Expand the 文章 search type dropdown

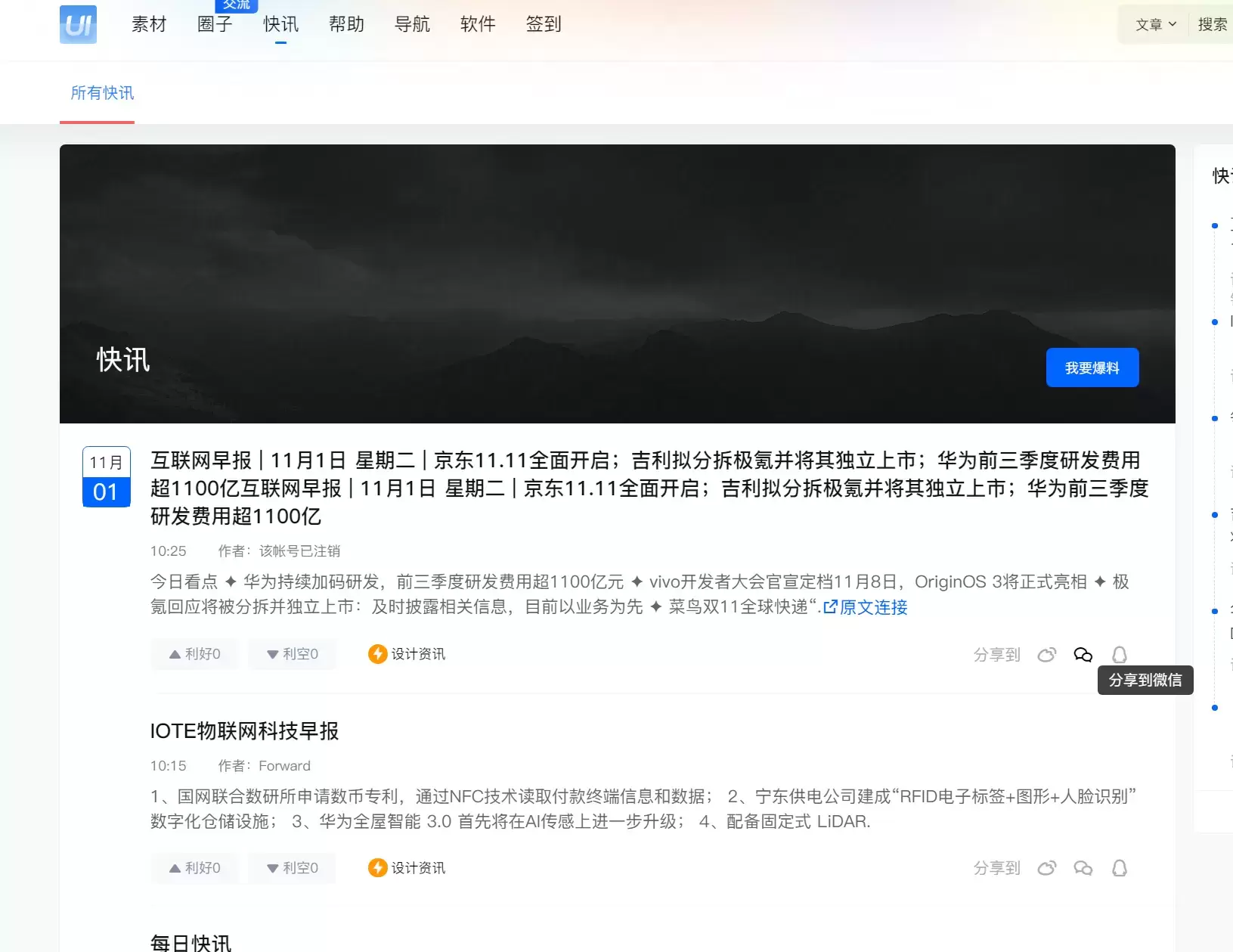(1156, 24)
